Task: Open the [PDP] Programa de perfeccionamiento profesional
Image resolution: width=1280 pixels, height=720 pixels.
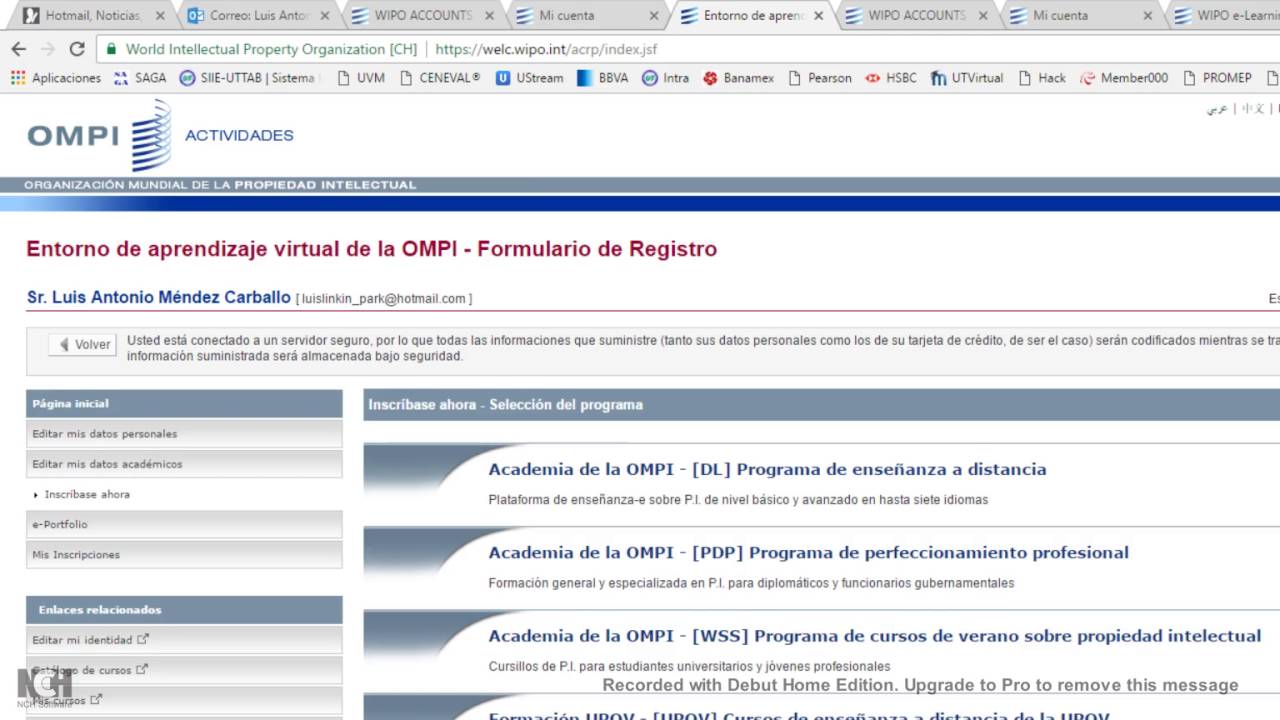Action: tap(808, 552)
